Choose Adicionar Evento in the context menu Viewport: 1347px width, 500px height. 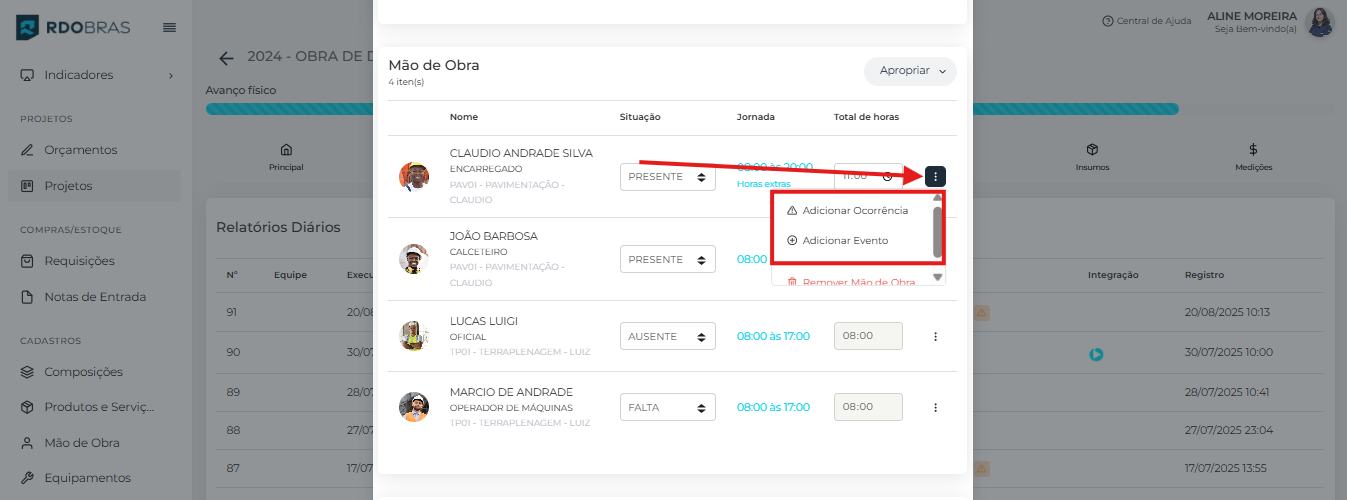(x=844, y=241)
